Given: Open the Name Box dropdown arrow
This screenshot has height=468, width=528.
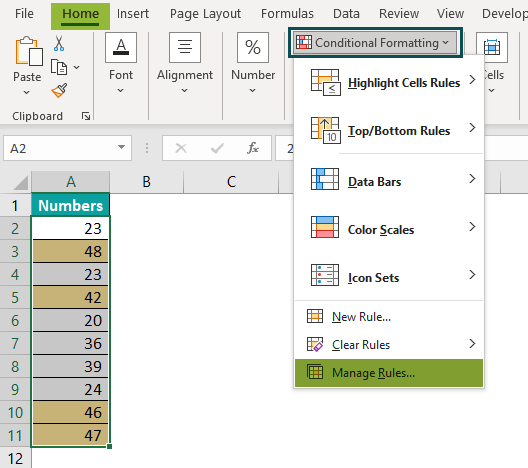Looking at the screenshot, I should pyautogui.click(x=122, y=147).
